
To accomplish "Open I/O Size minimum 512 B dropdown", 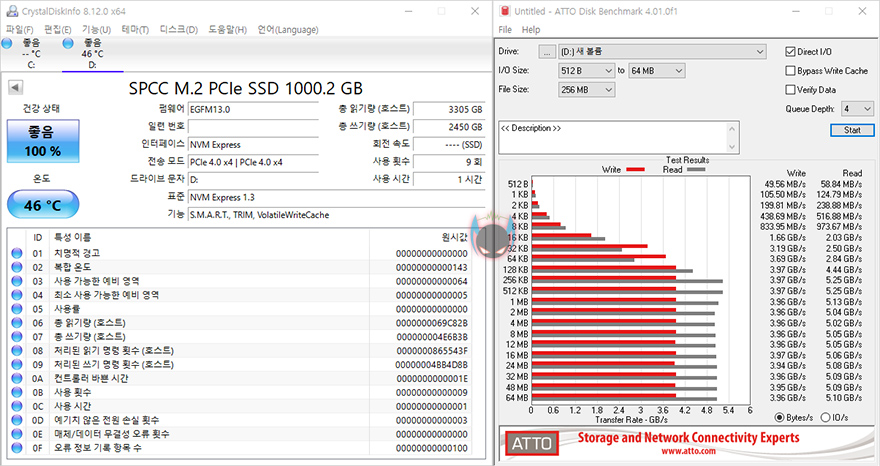I will (586, 71).
